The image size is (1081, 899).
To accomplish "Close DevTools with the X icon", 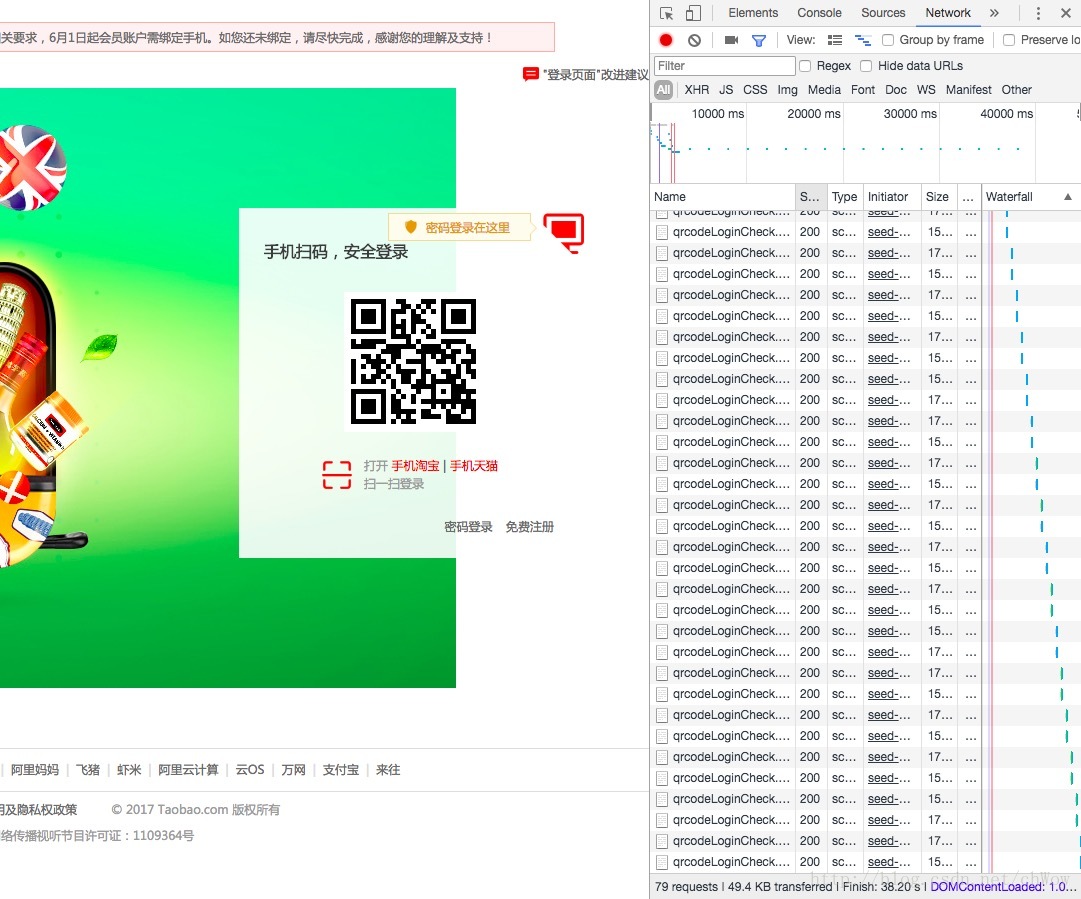I will click(x=1066, y=13).
